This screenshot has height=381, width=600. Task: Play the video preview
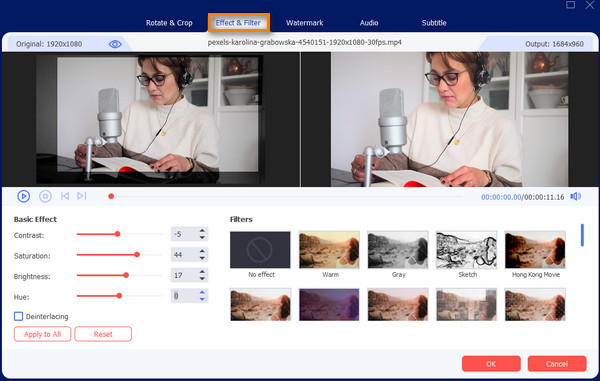(x=23, y=196)
